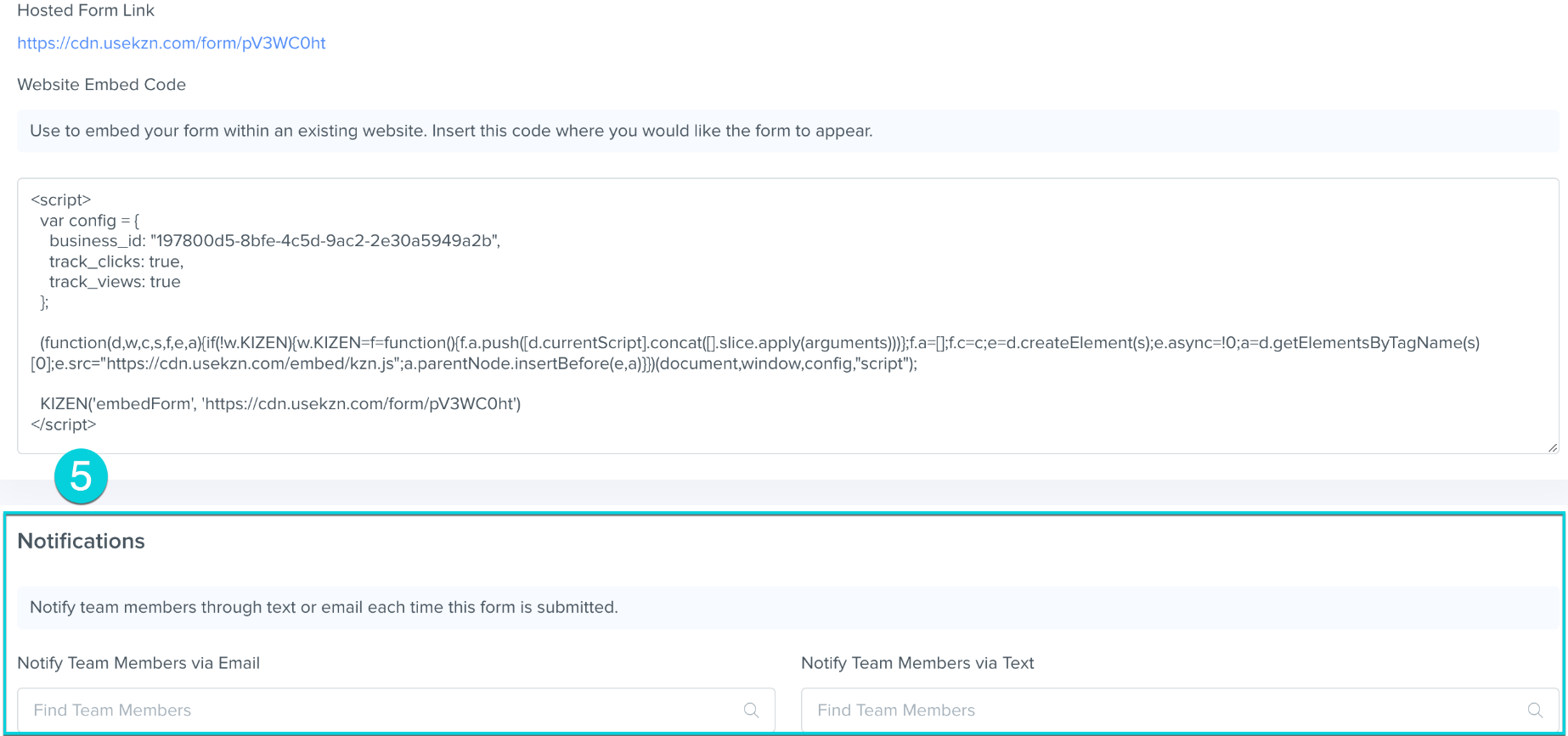The width and height of the screenshot is (1568, 736).
Task: Click the closing </script> tag line
Action: coord(64,424)
